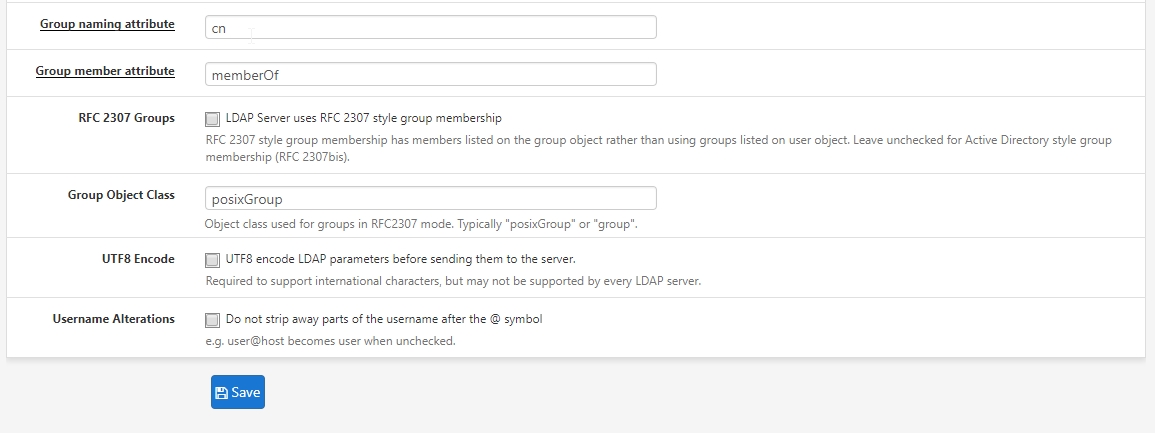Click the "user@host becomes user" example text

point(330,341)
